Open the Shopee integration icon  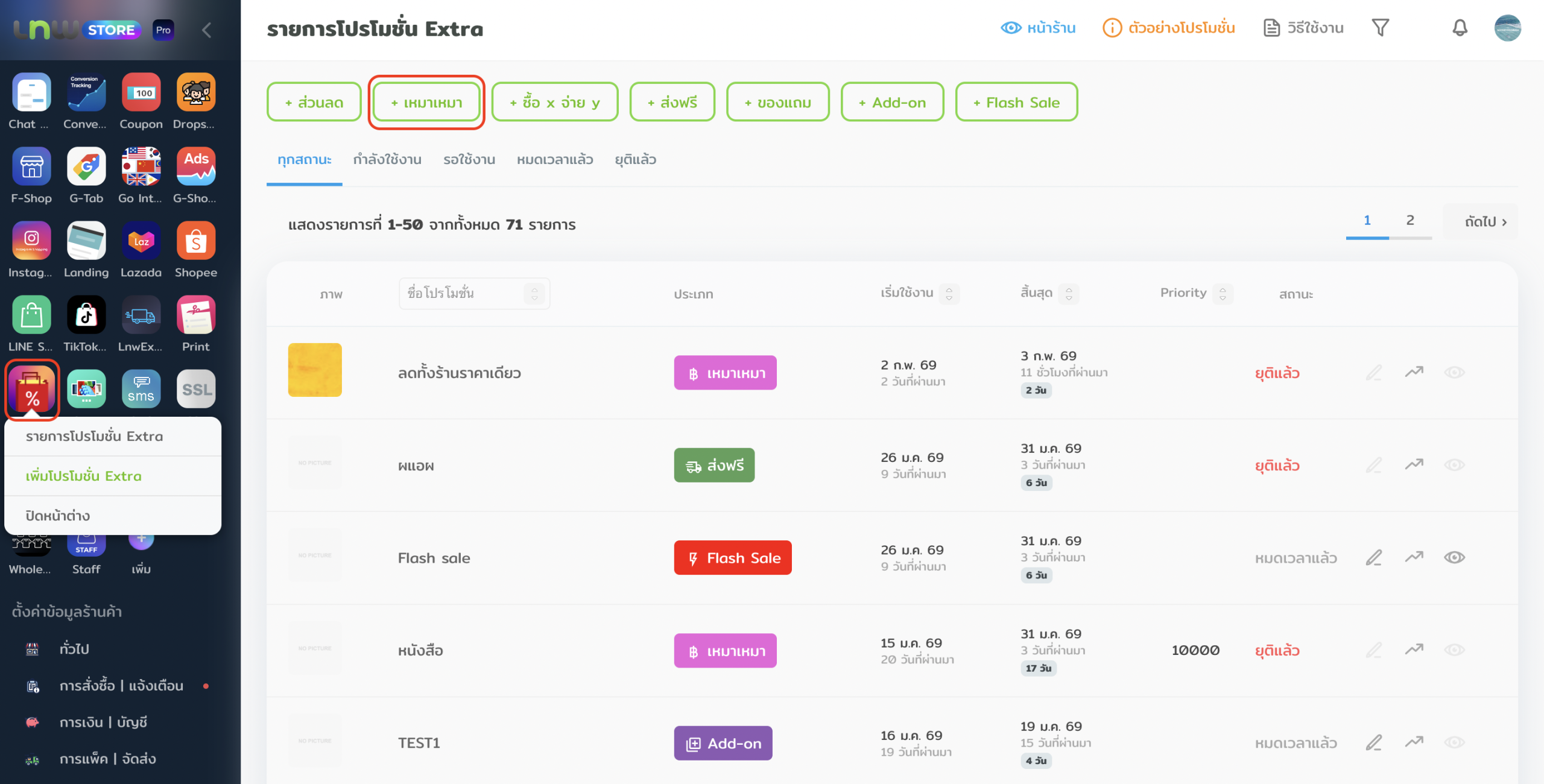point(195,241)
